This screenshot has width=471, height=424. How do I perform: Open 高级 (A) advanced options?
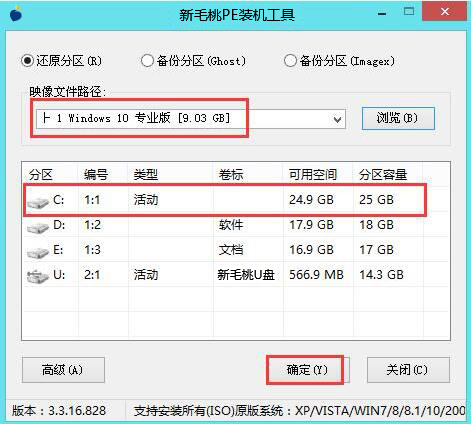click(x=63, y=370)
